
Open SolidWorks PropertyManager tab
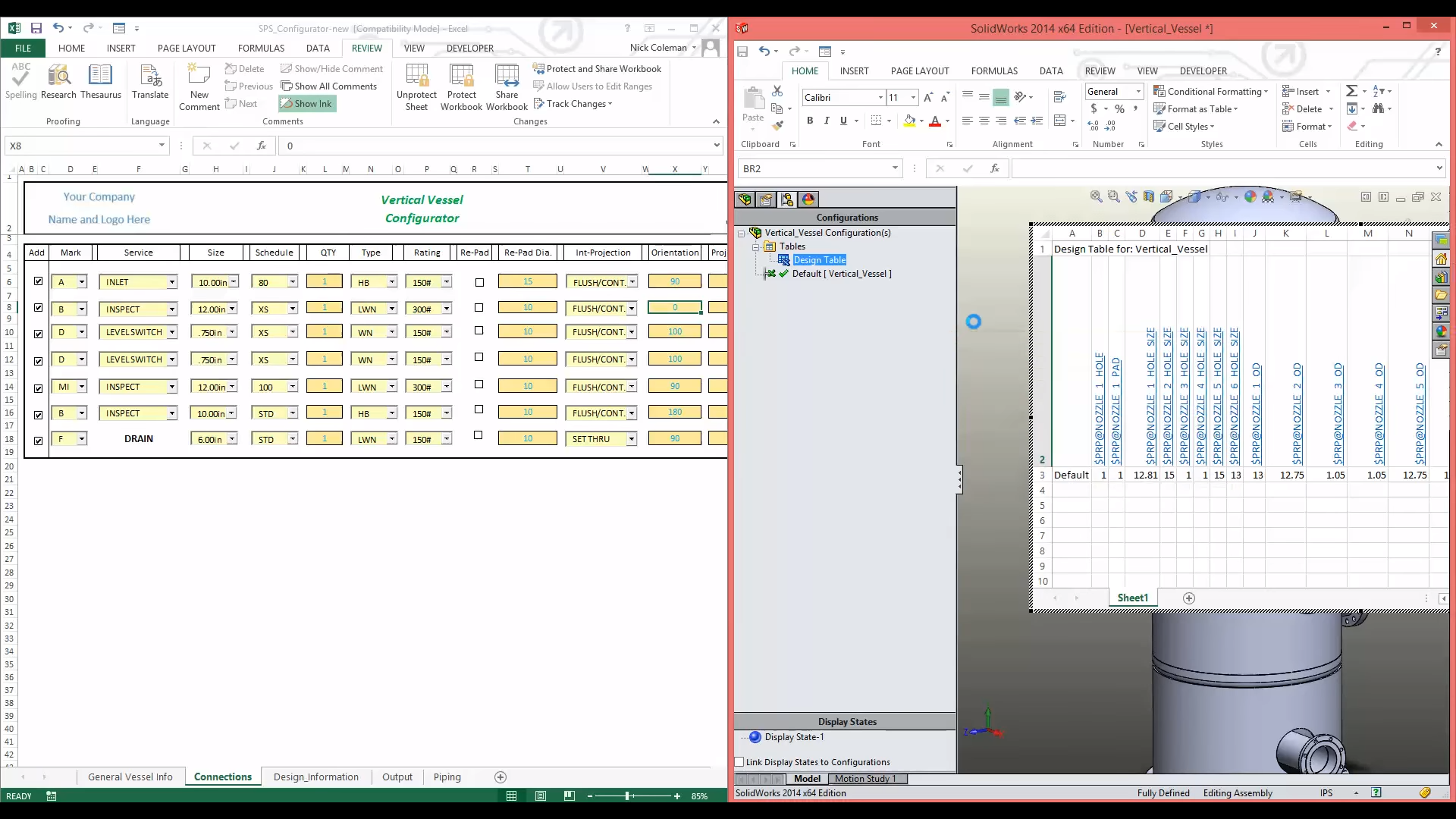tap(766, 199)
